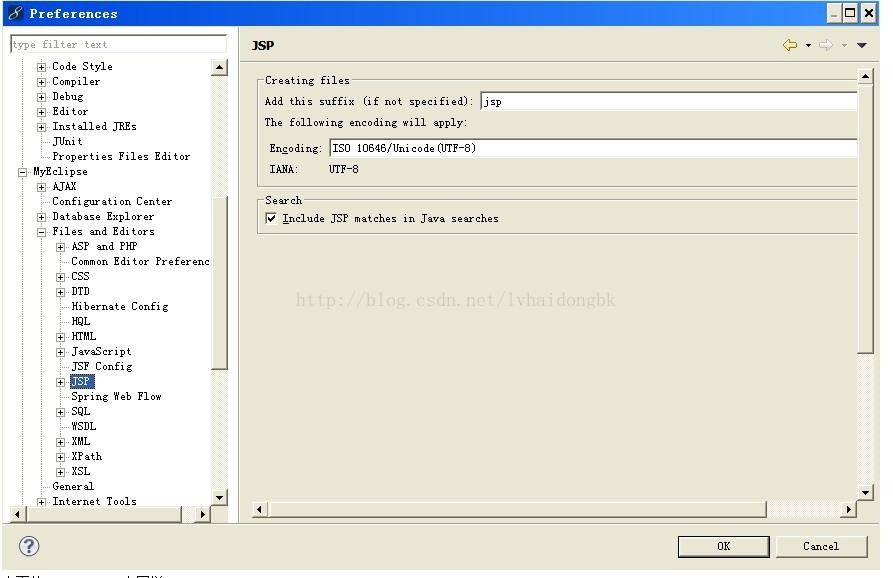893x578 pixels.
Task: Click tree scrollbar up arrow
Action: click(219, 67)
